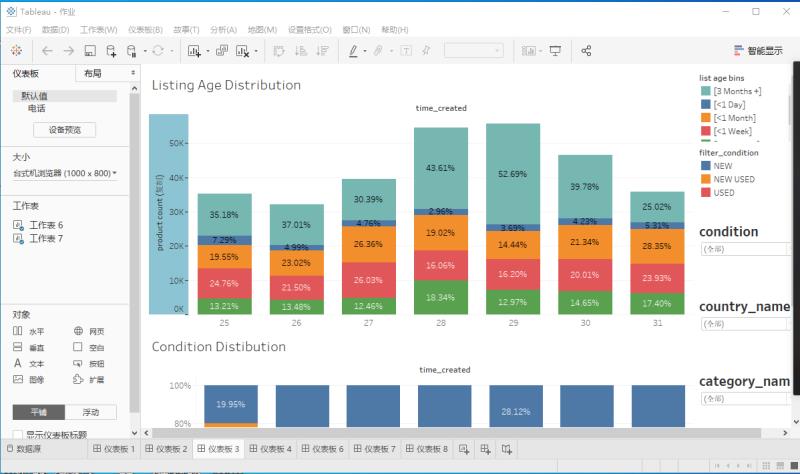The height and width of the screenshot is (474, 800).
Task: Click the 智能显示 button
Action: pos(758,51)
